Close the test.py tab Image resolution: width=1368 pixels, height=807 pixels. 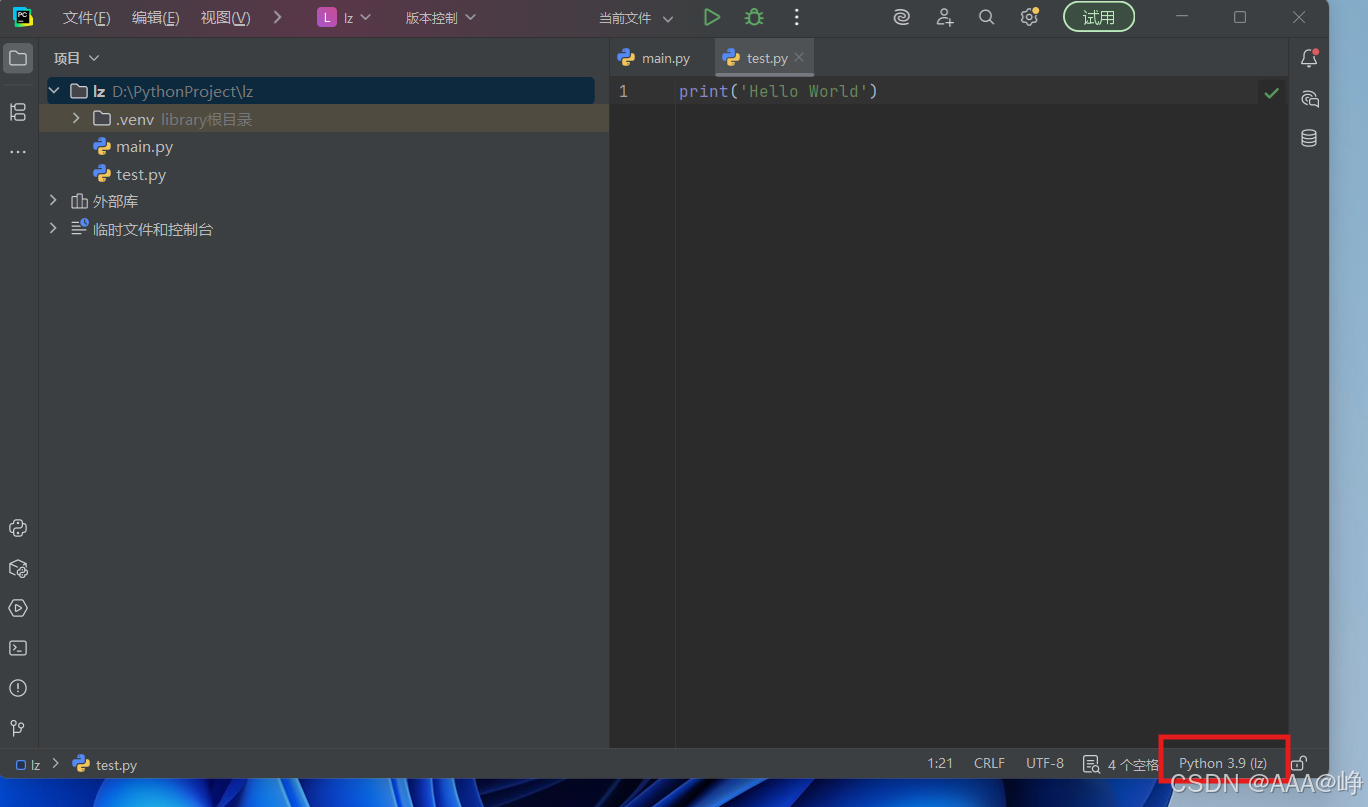pos(799,58)
